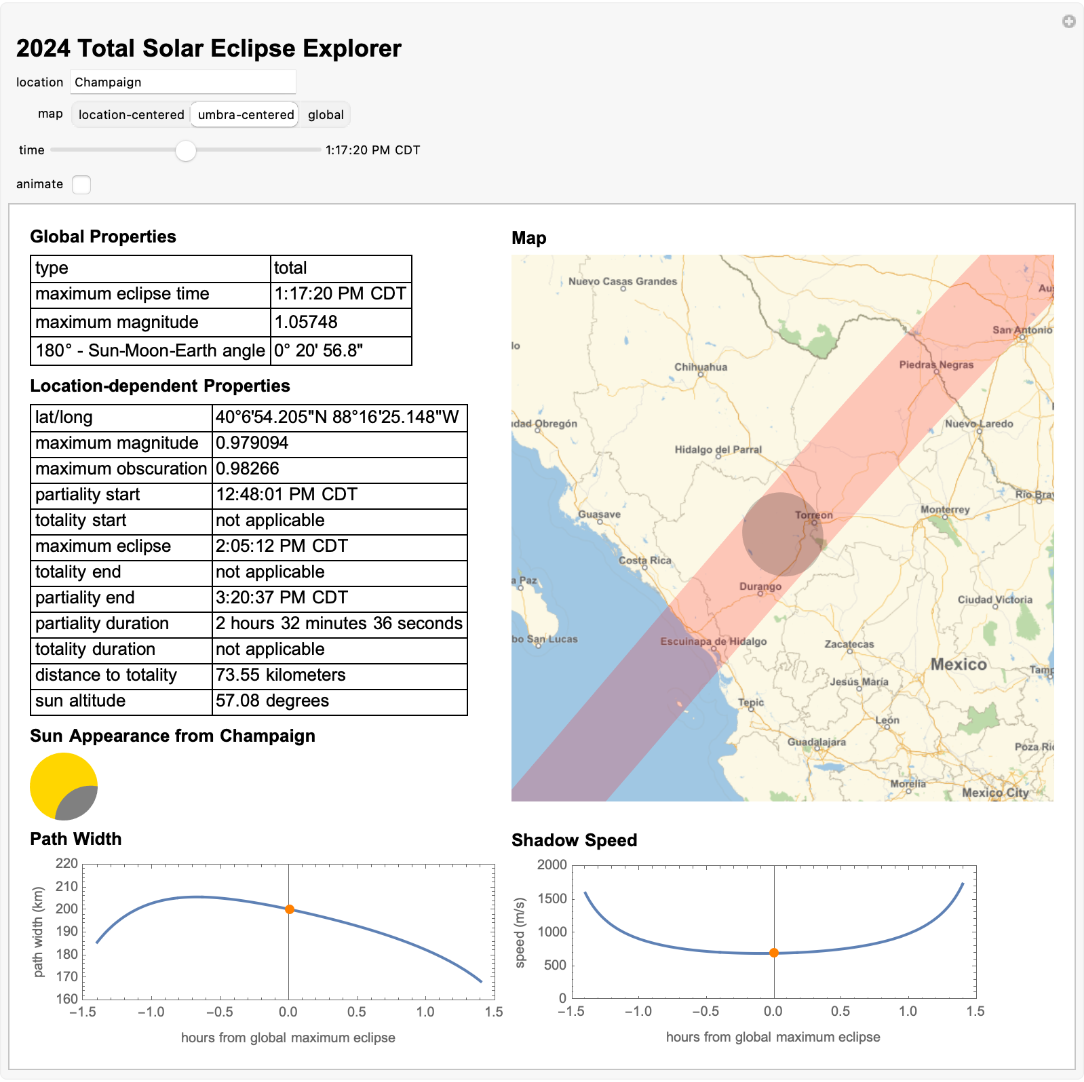This screenshot has height=1082, width=1084.
Task: Switch map to location-centered view
Action: click(x=130, y=114)
